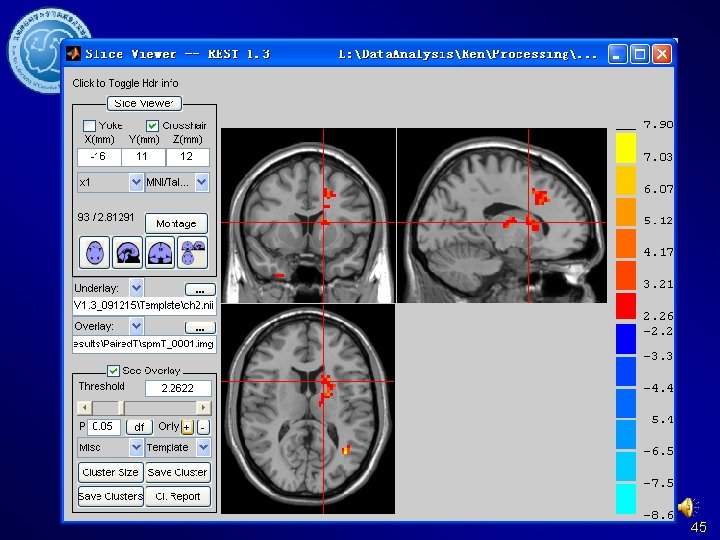The image size is (720, 540).
Task: Show only negative values with - button
Action: click(x=203, y=428)
